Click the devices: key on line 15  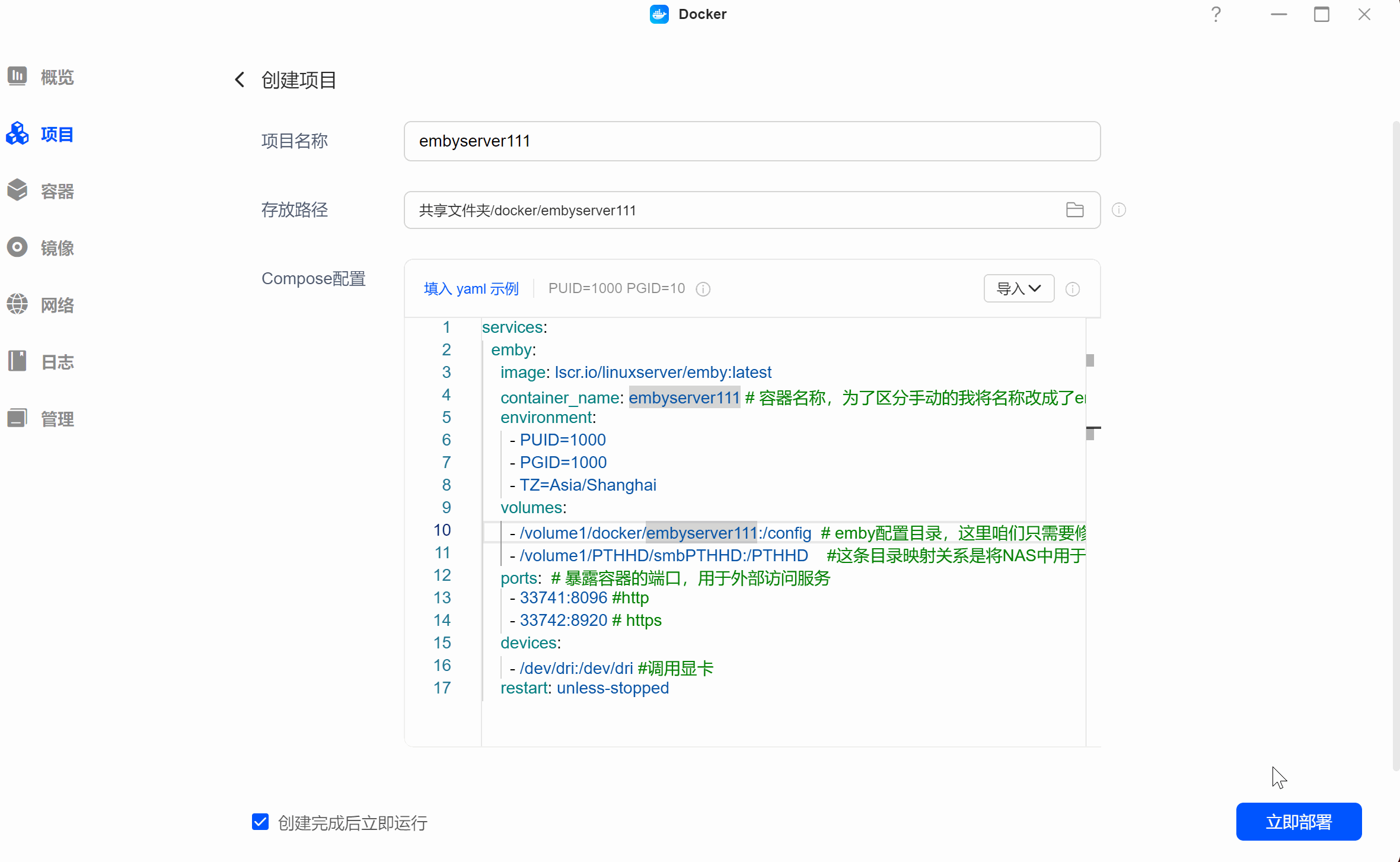[x=530, y=642]
